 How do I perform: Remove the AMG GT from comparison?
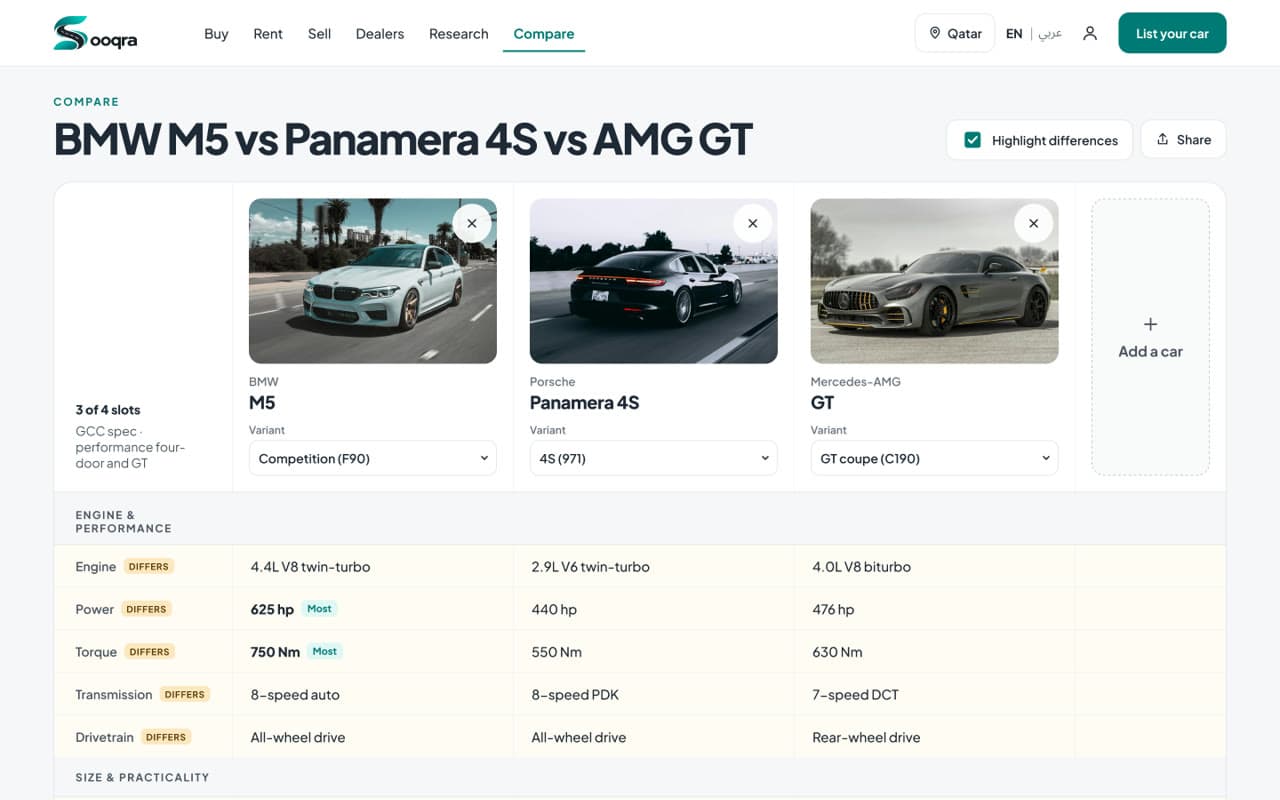1034,223
